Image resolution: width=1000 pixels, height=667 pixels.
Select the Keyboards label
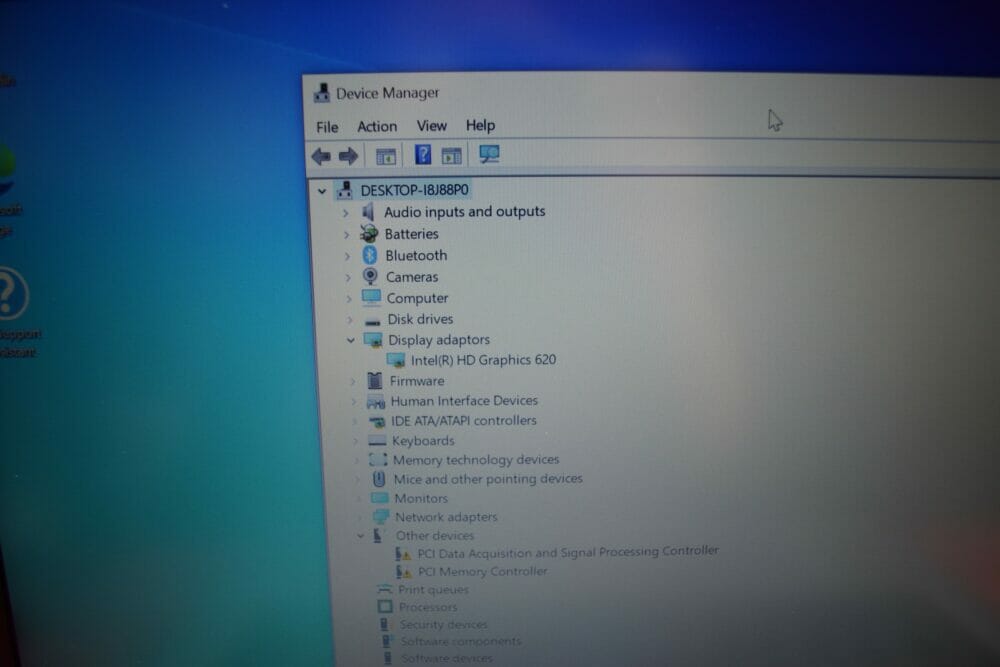pyautogui.click(x=423, y=441)
